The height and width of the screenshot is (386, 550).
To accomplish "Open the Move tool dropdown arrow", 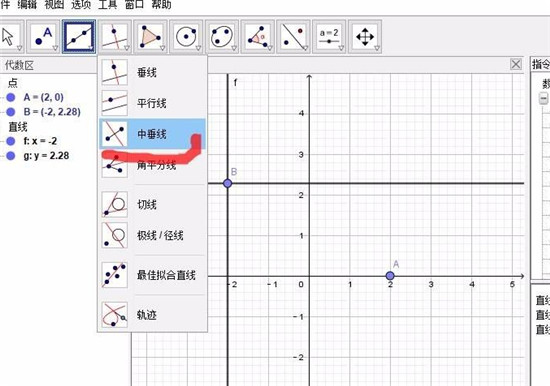I will pyautogui.click(x=20, y=48).
